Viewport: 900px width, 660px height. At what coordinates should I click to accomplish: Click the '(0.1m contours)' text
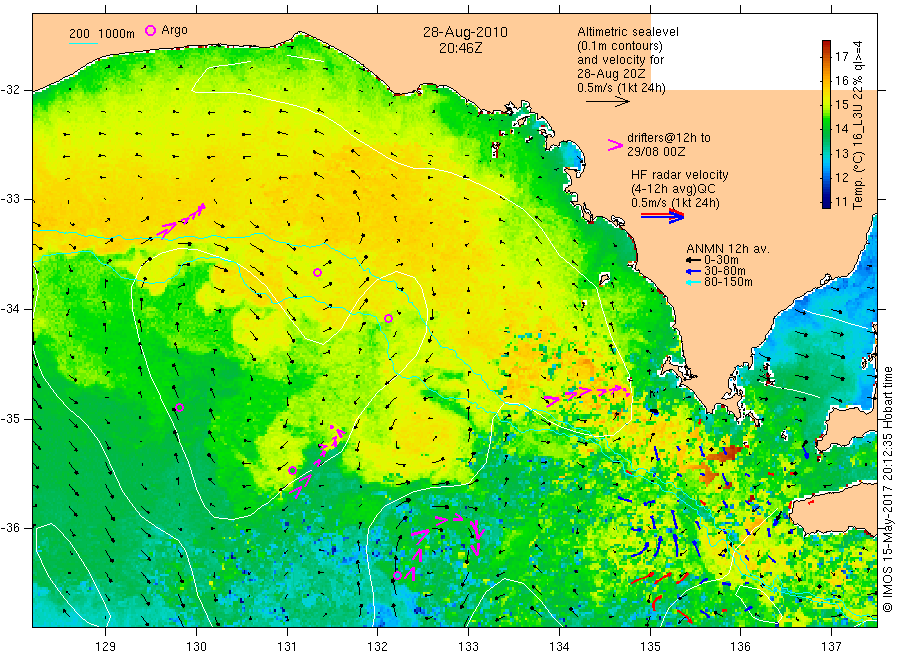[619, 46]
